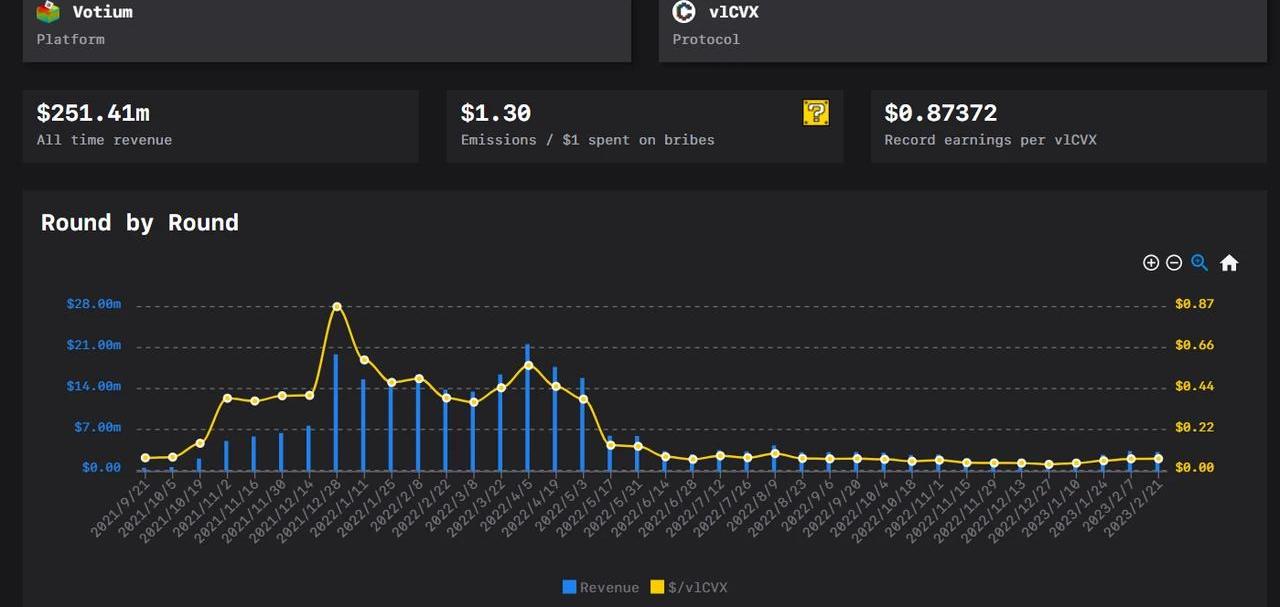Select the $/vlCVX data point for 2022/4/5

tap(528, 365)
